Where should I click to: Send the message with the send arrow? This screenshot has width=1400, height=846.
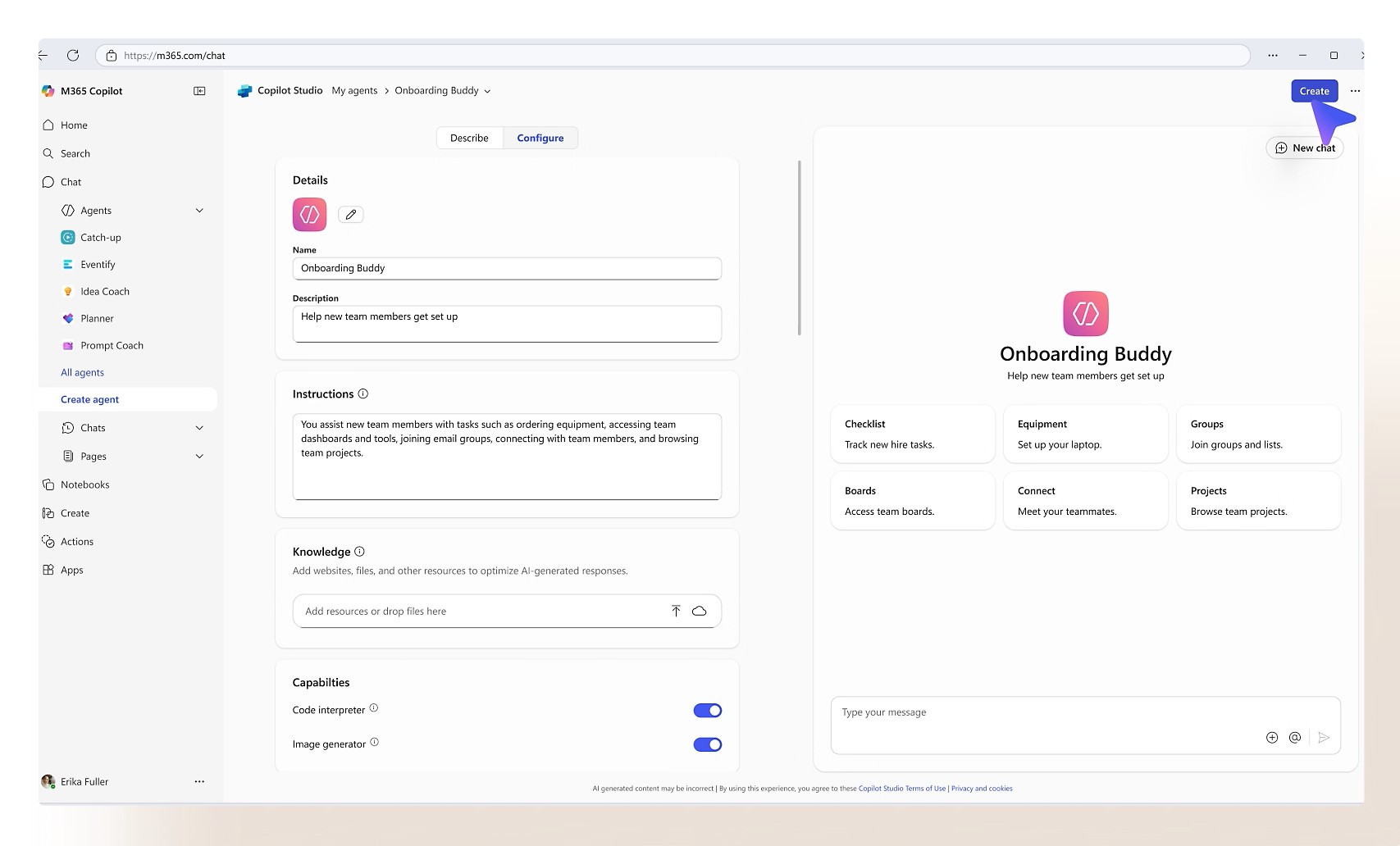click(1323, 737)
